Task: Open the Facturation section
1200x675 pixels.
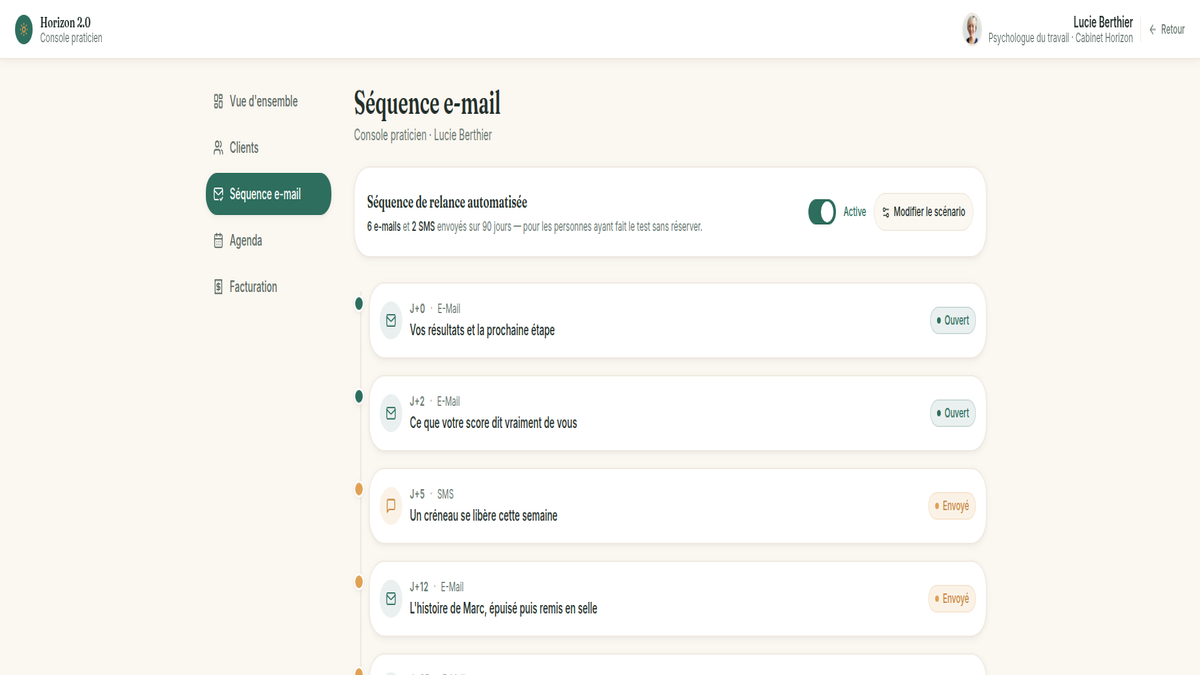Action: pyautogui.click(x=268, y=286)
